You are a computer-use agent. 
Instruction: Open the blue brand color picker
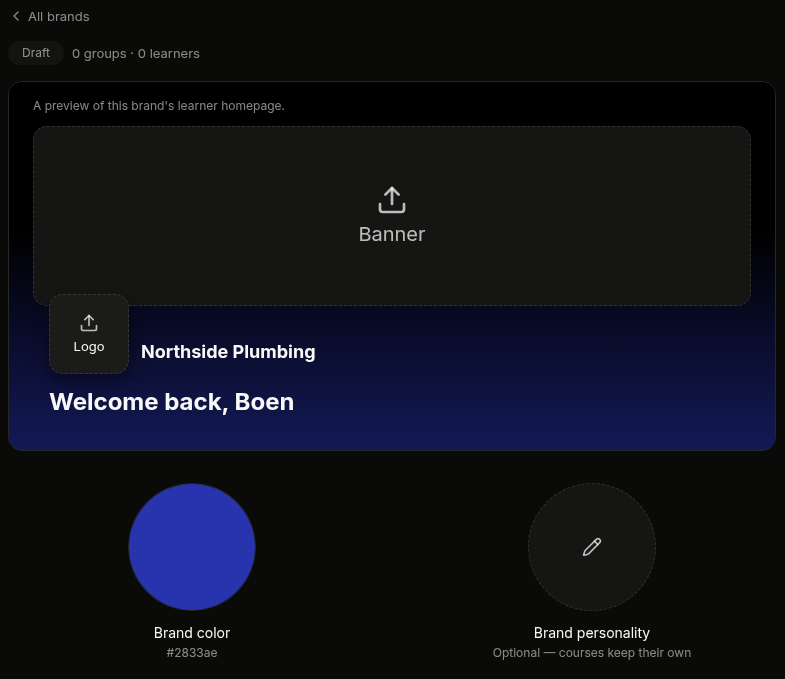click(x=192, y=547)
